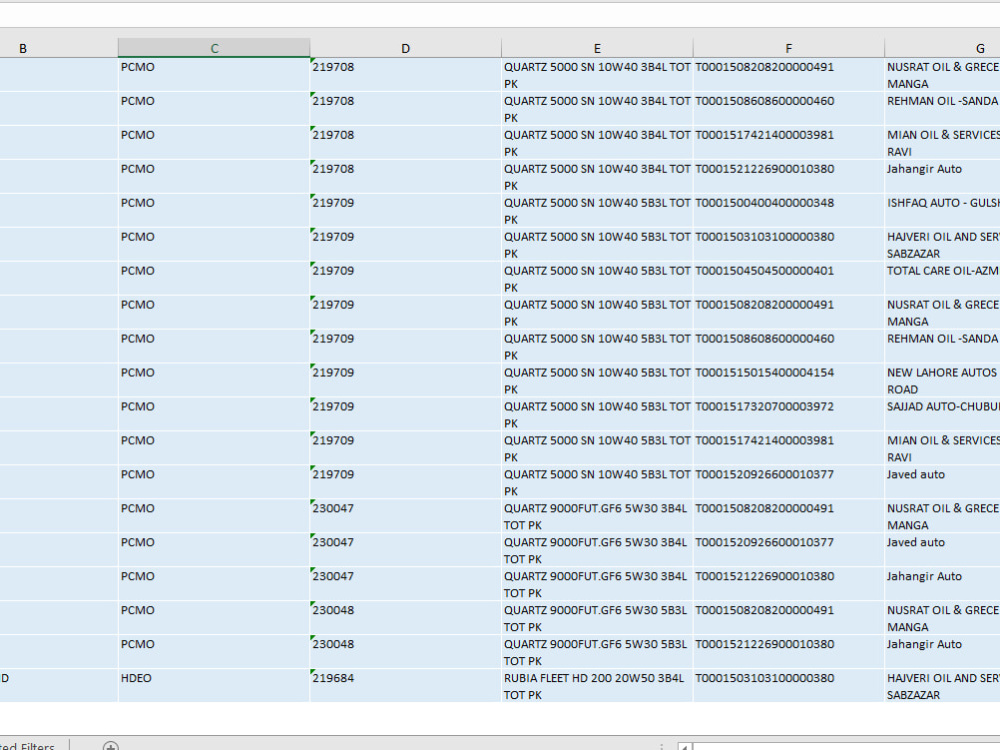This screenshot has width=1000, height=750.
Task: Click HAJVERI OIL AND SER in the HDEO row
Action: tap(943, 686)
